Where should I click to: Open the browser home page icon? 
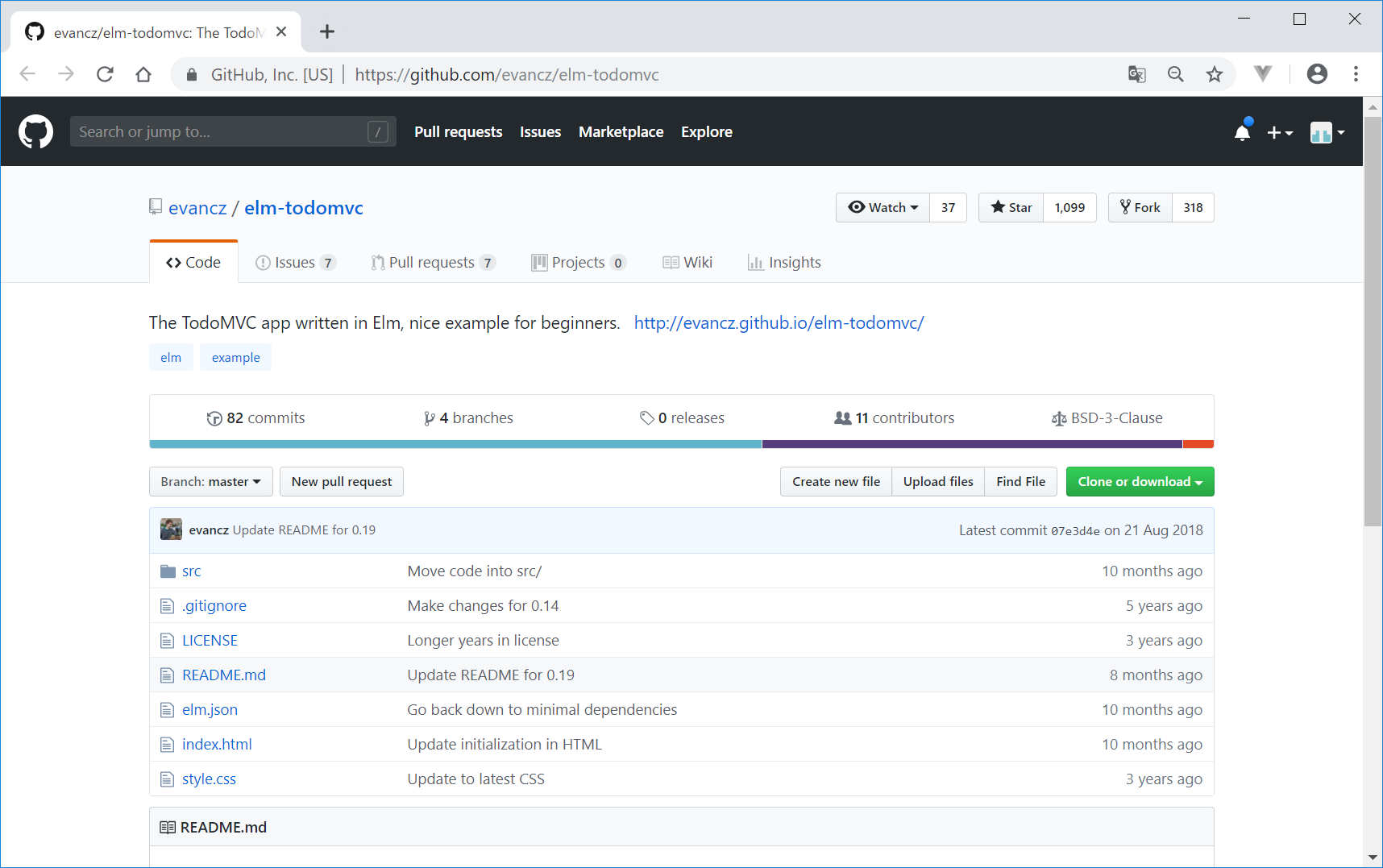coord(143,75)
